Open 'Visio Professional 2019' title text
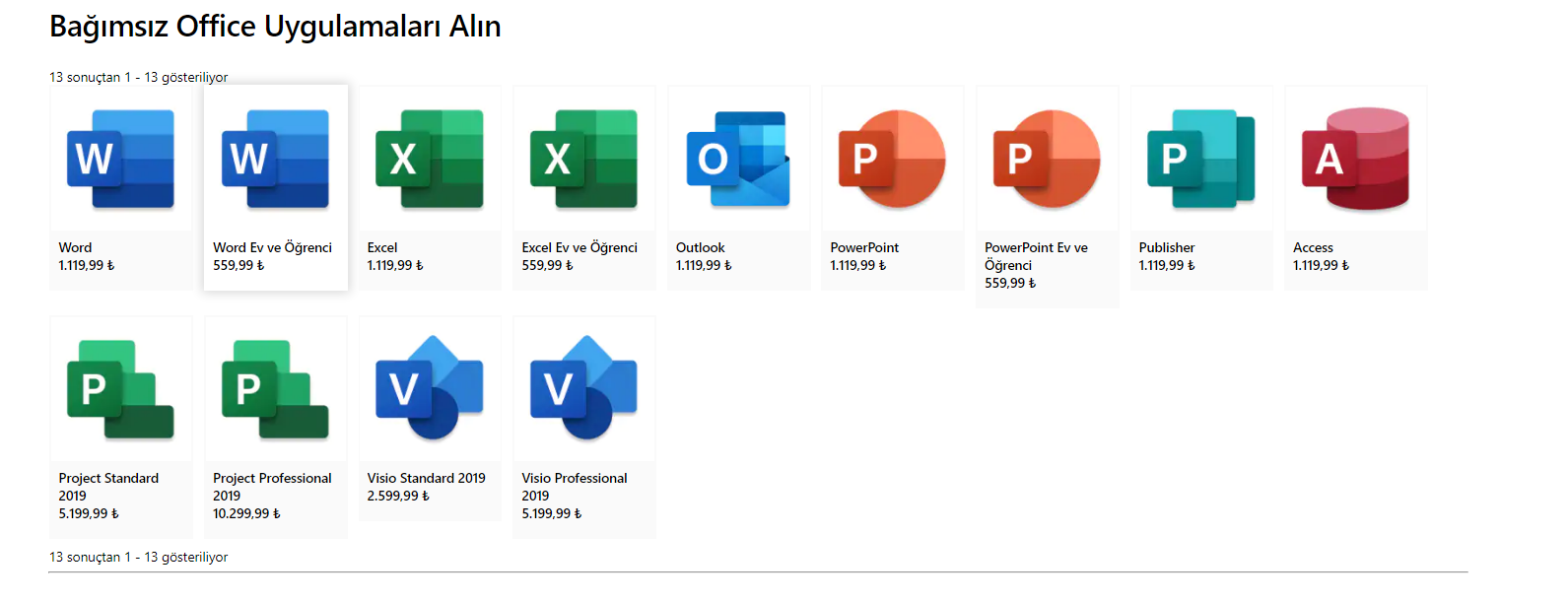This screenshot has width=1568, height=601. 574,487
